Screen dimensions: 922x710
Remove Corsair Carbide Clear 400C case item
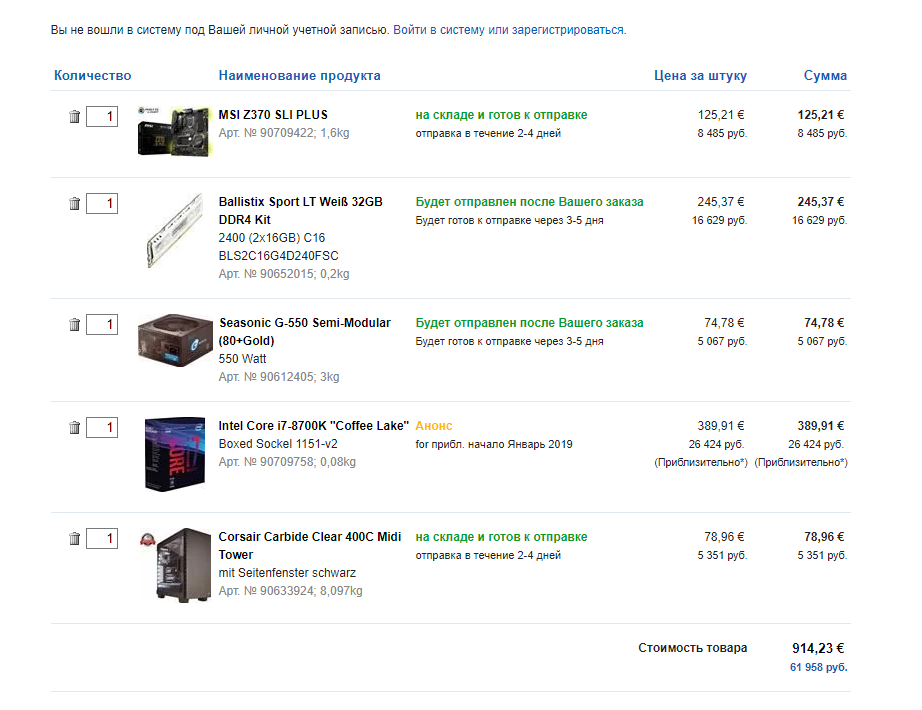pyautogui.click(x=74, y=539)
